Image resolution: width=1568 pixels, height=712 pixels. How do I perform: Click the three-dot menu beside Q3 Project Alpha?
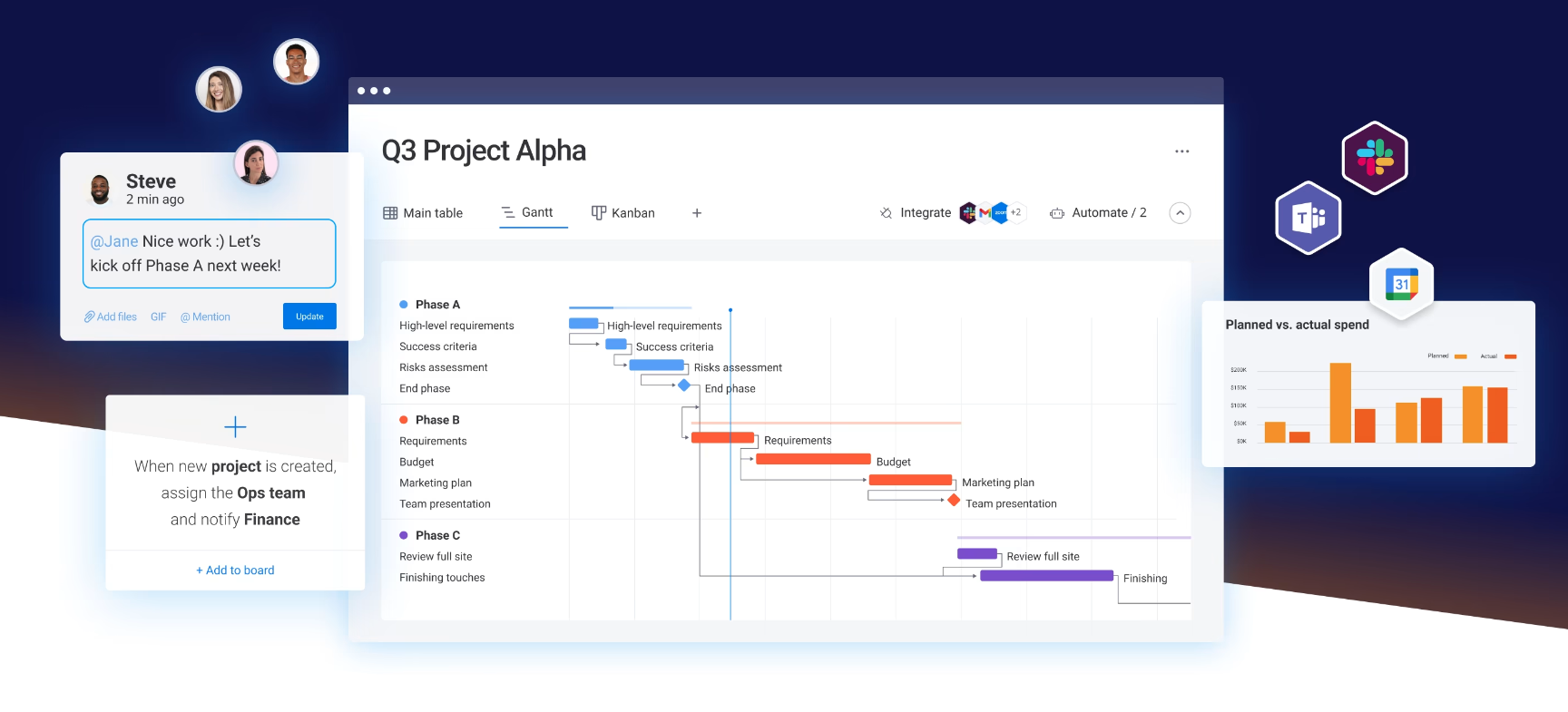point(1181,151)
